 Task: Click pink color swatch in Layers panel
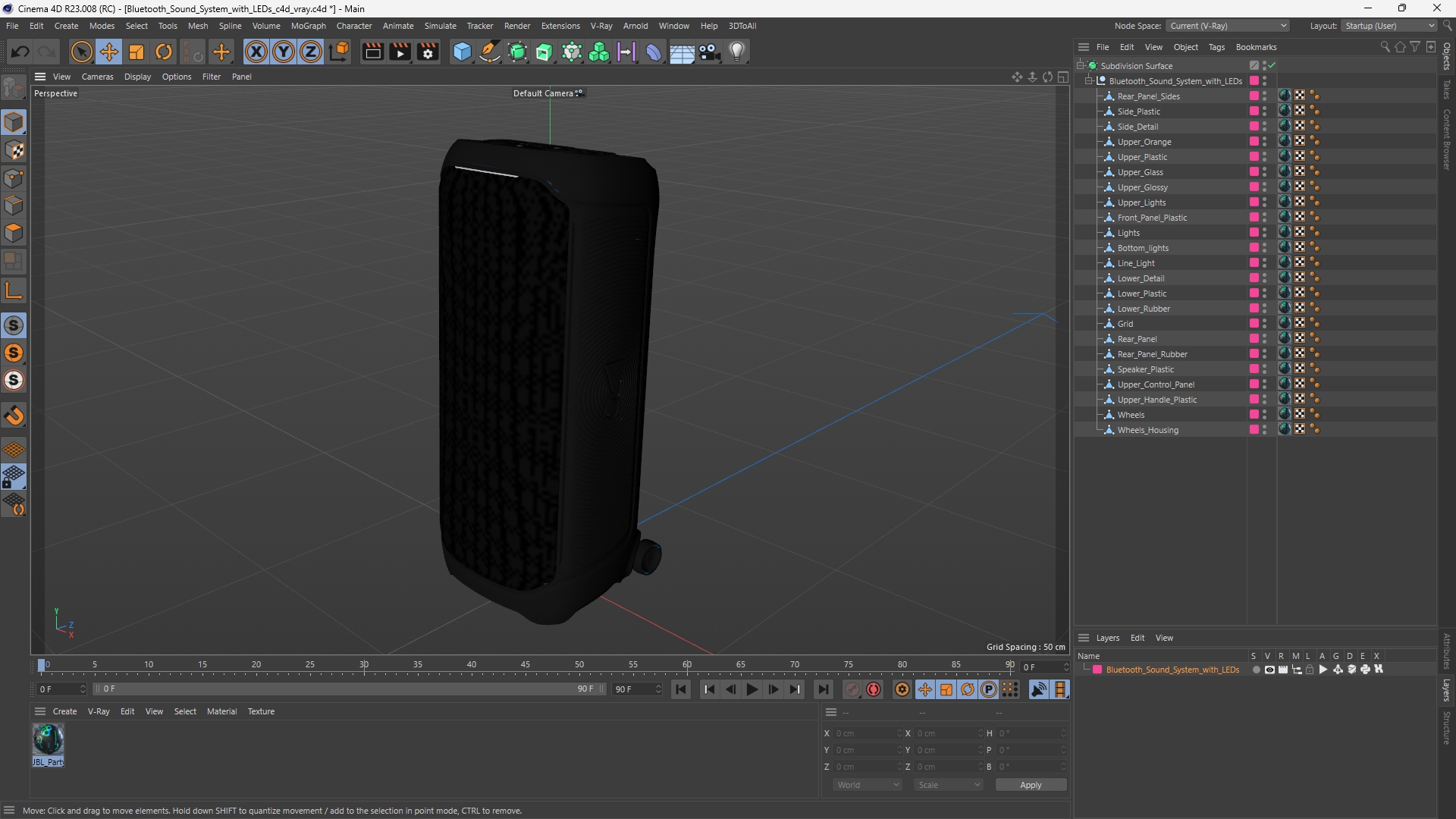click(x=1097, y=670)
